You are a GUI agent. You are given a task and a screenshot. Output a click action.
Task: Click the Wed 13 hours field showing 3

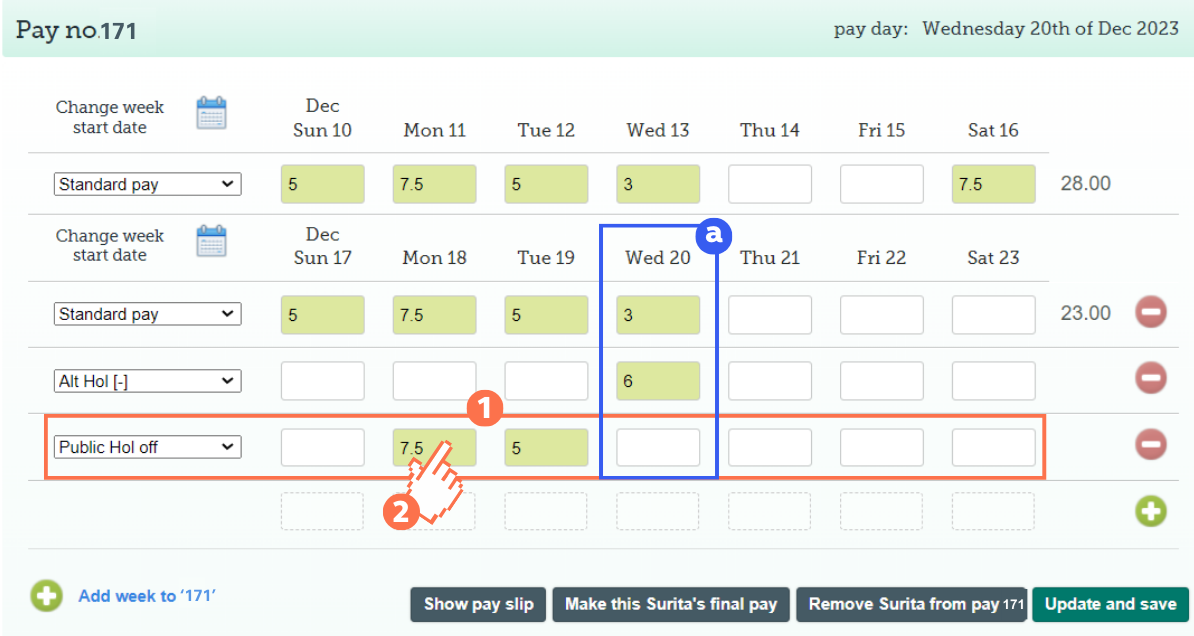pos(658,184)
